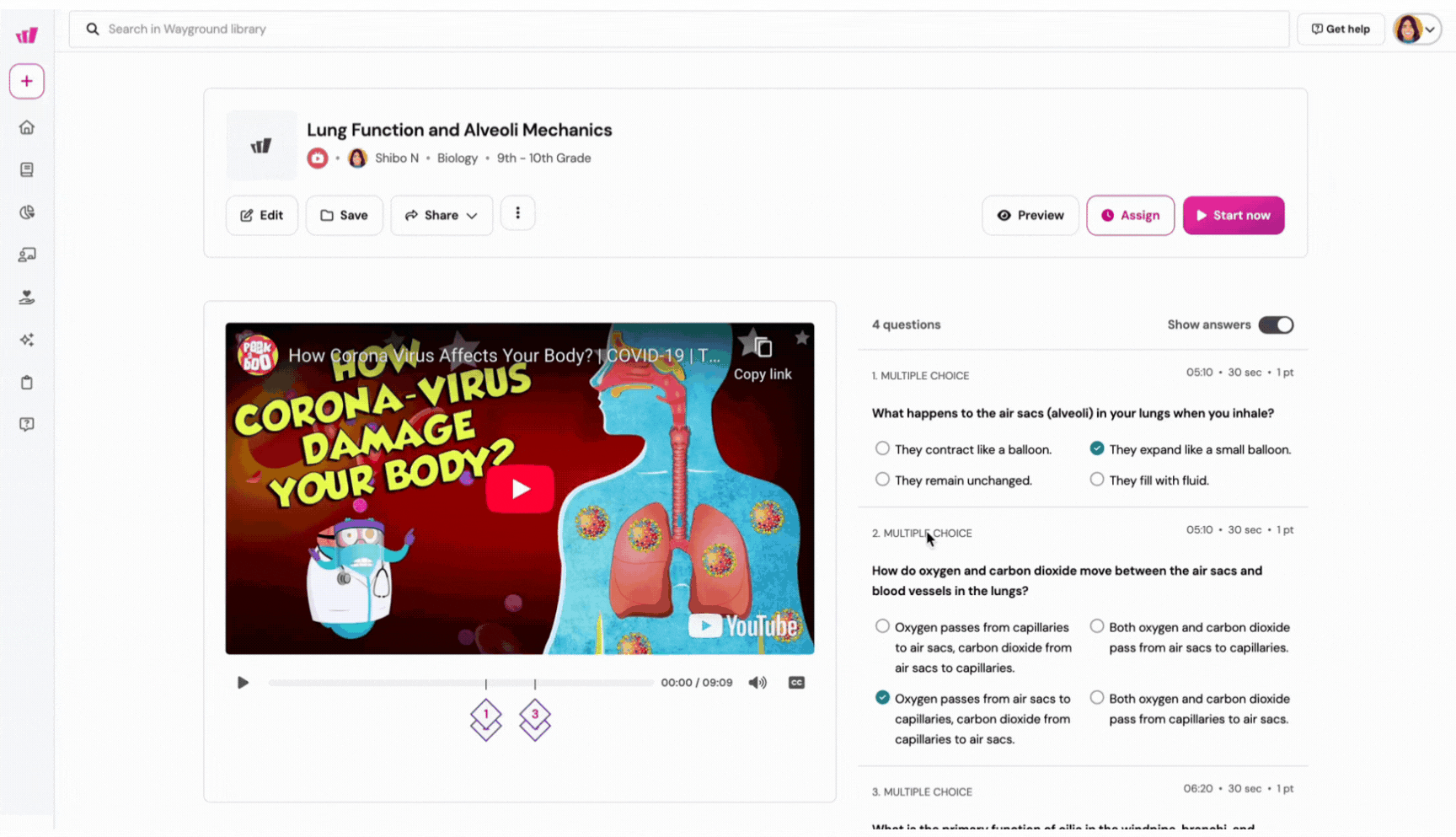Click the "3. MULTIPLE CHOICE" label
The width and height of the screenshot is (1456, 837).
point(922,792)
